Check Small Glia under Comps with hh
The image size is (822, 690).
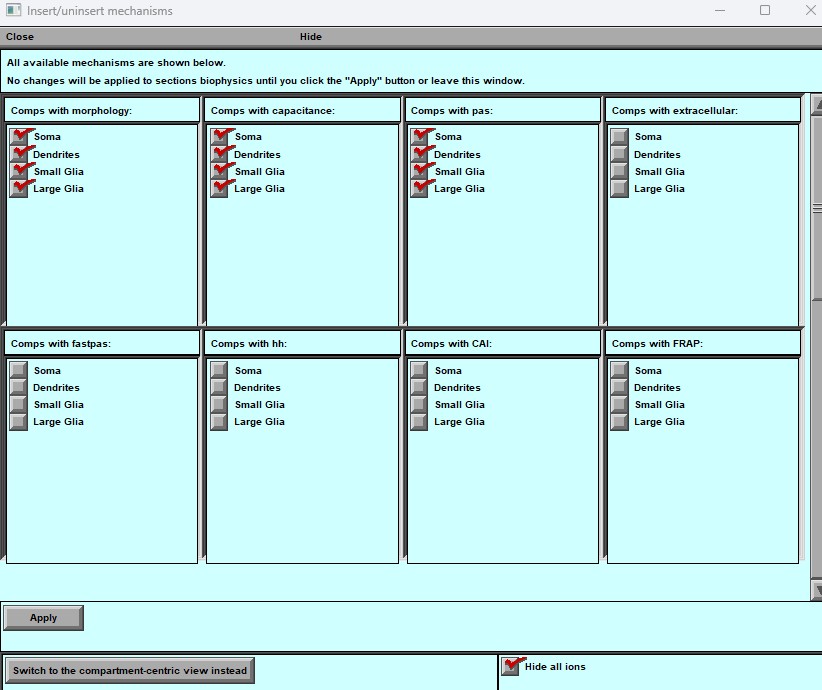point(219,405)
